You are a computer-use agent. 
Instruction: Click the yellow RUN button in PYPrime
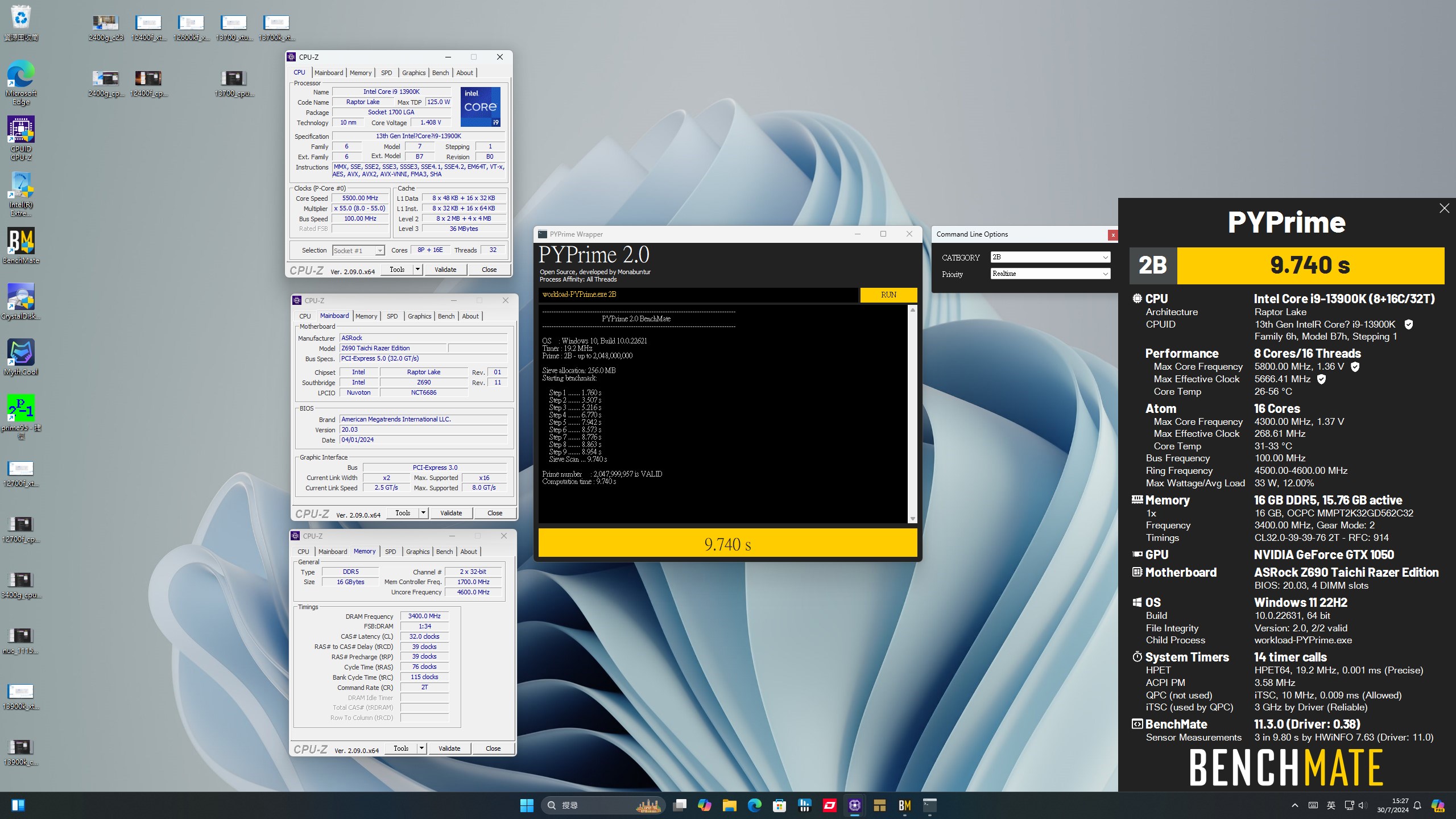[888, 295]
